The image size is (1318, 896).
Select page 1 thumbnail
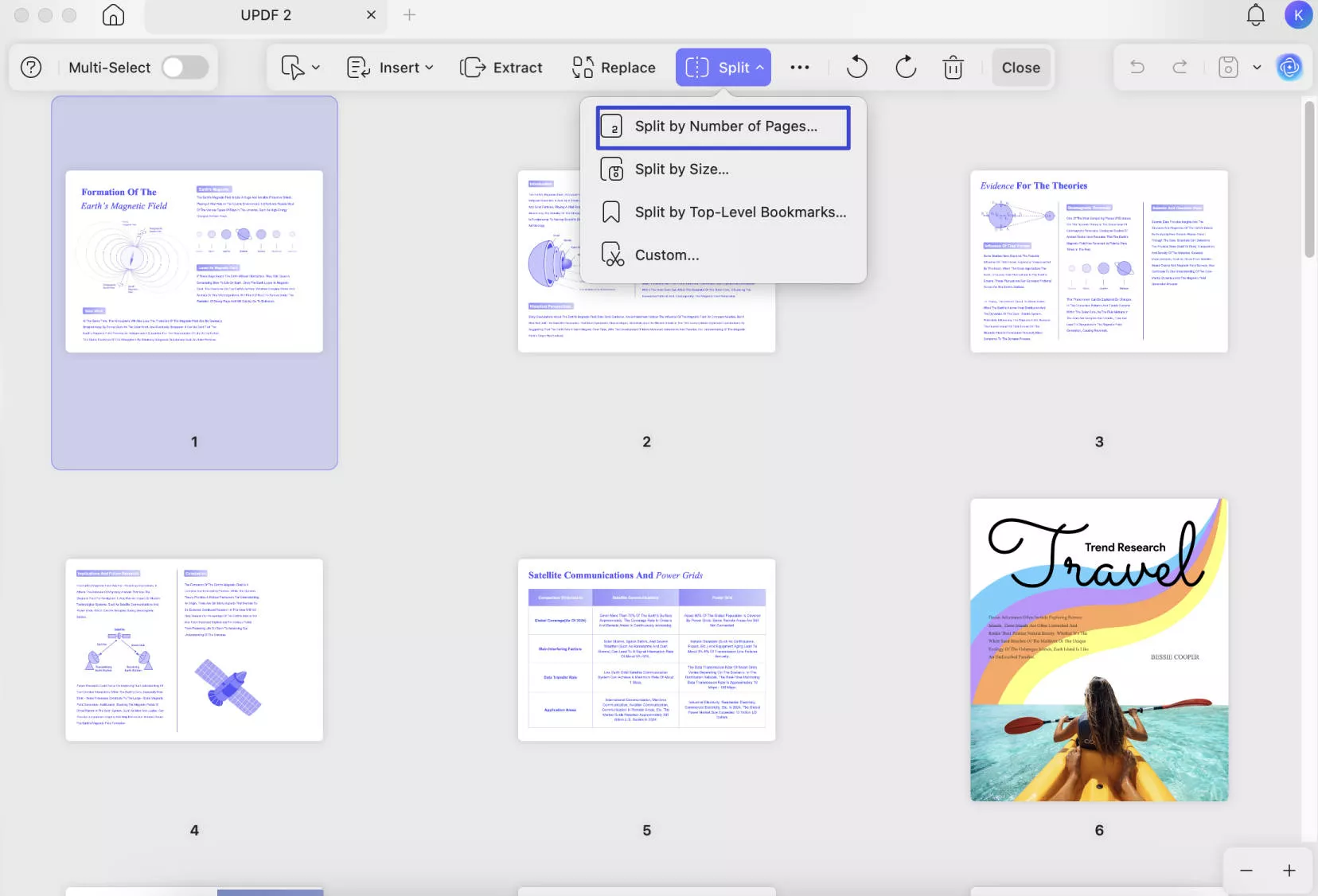point(194,261)
